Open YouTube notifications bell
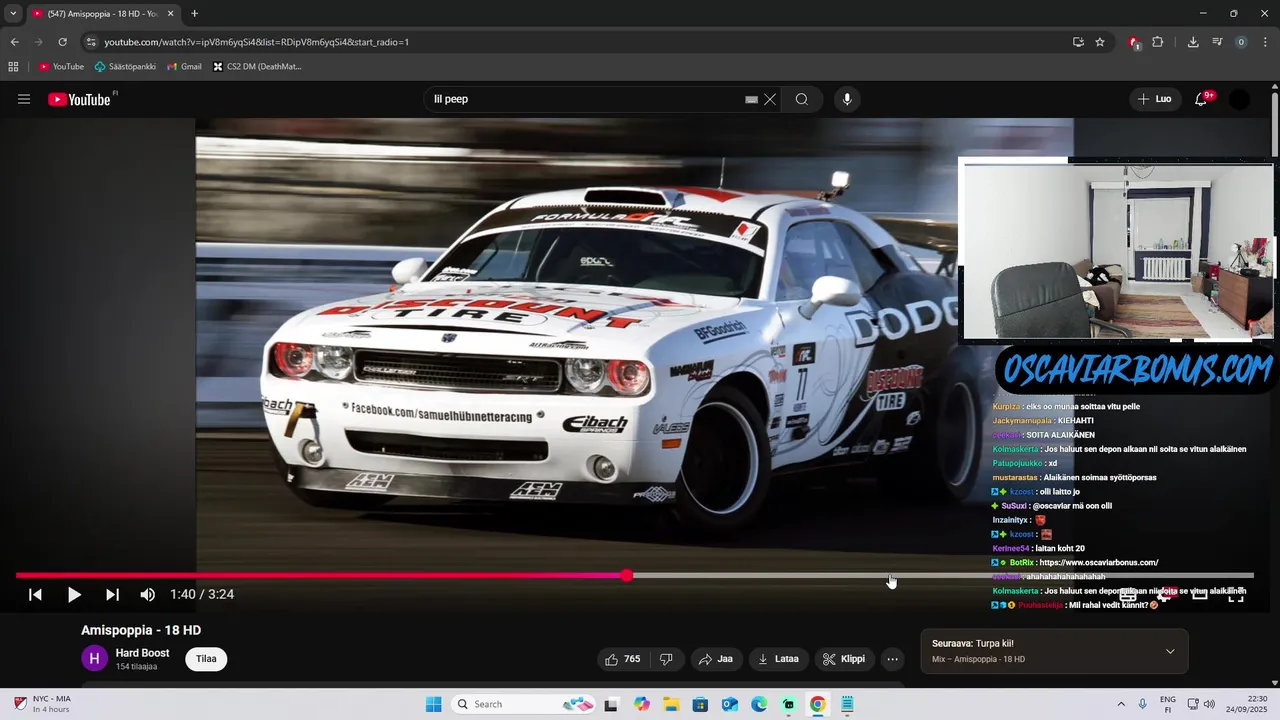The image size is (1280, 720). [1202, 99]
